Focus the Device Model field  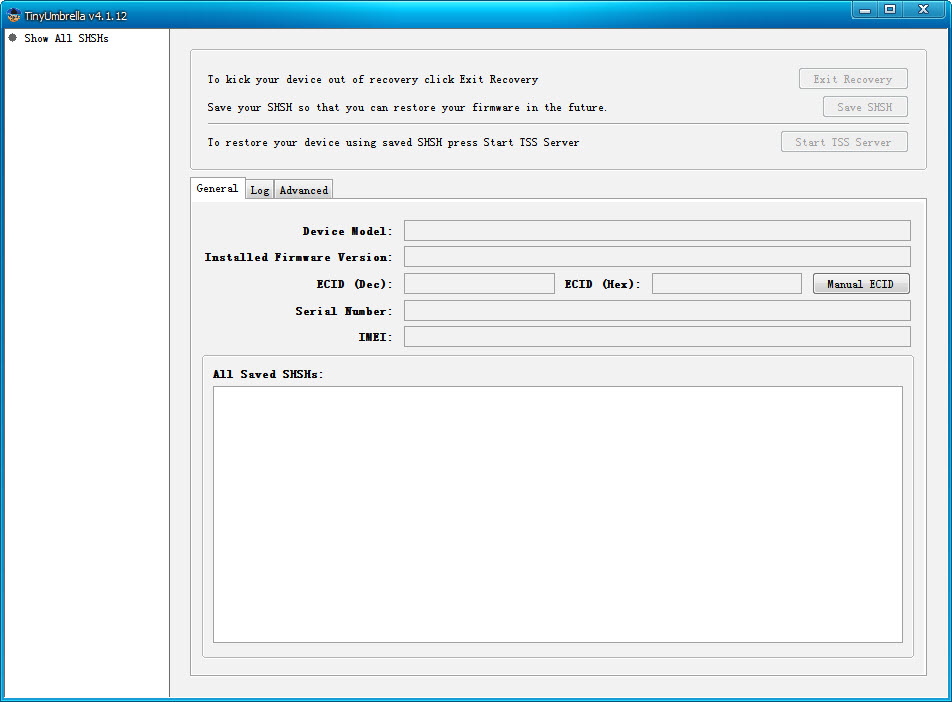point(657,231)
